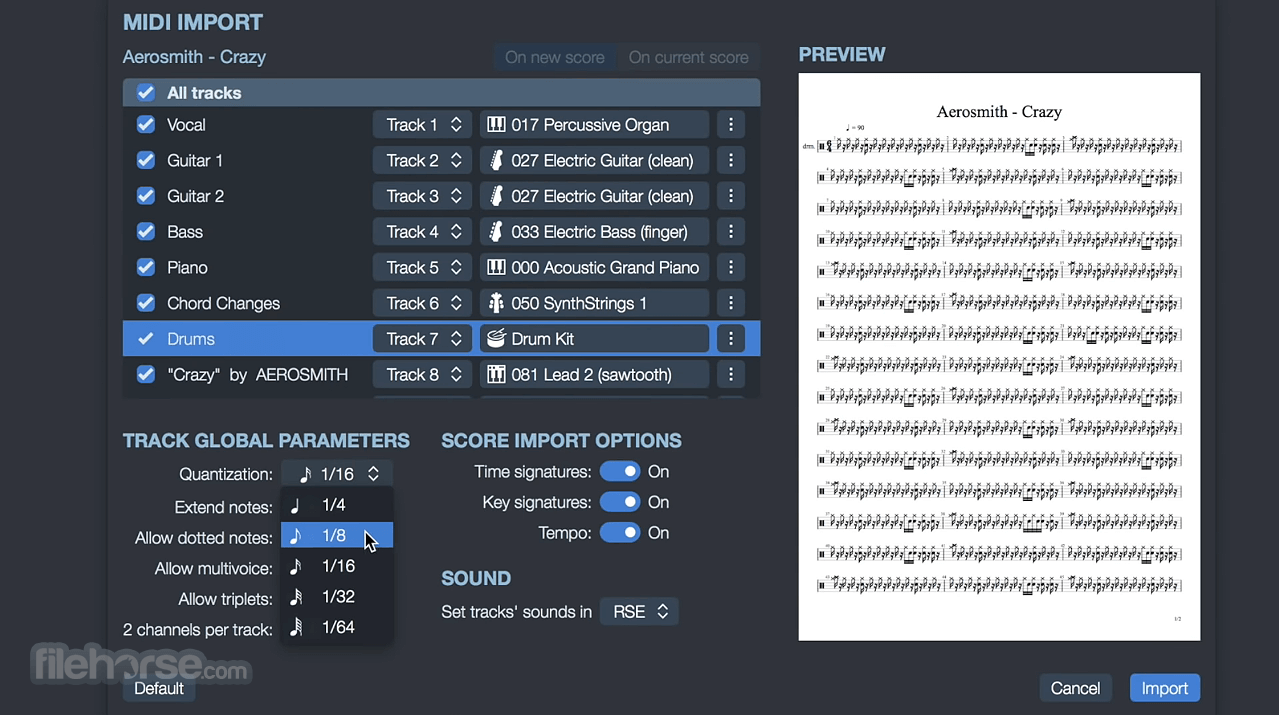1279x715 pixels.
Task: Reset settings with Default button
Action: tap(159, 688)
